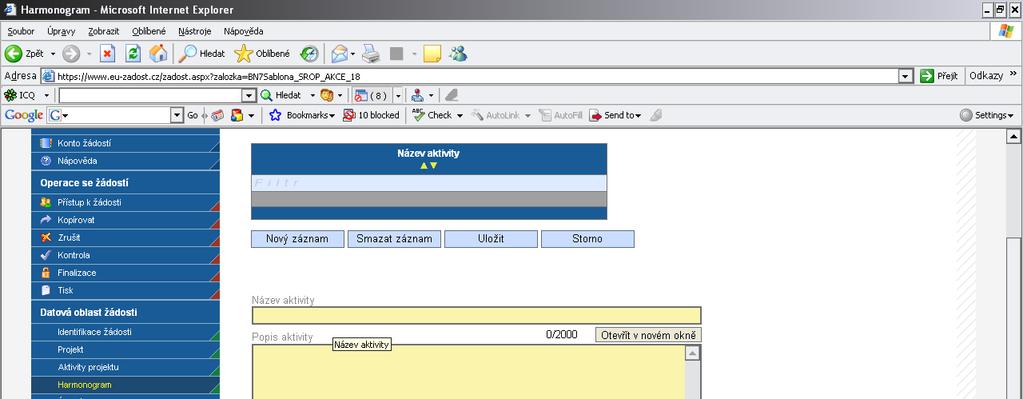1023x399 pixels.
Task: Open Nápověda in the sidebar
Action: pos(125,161)
